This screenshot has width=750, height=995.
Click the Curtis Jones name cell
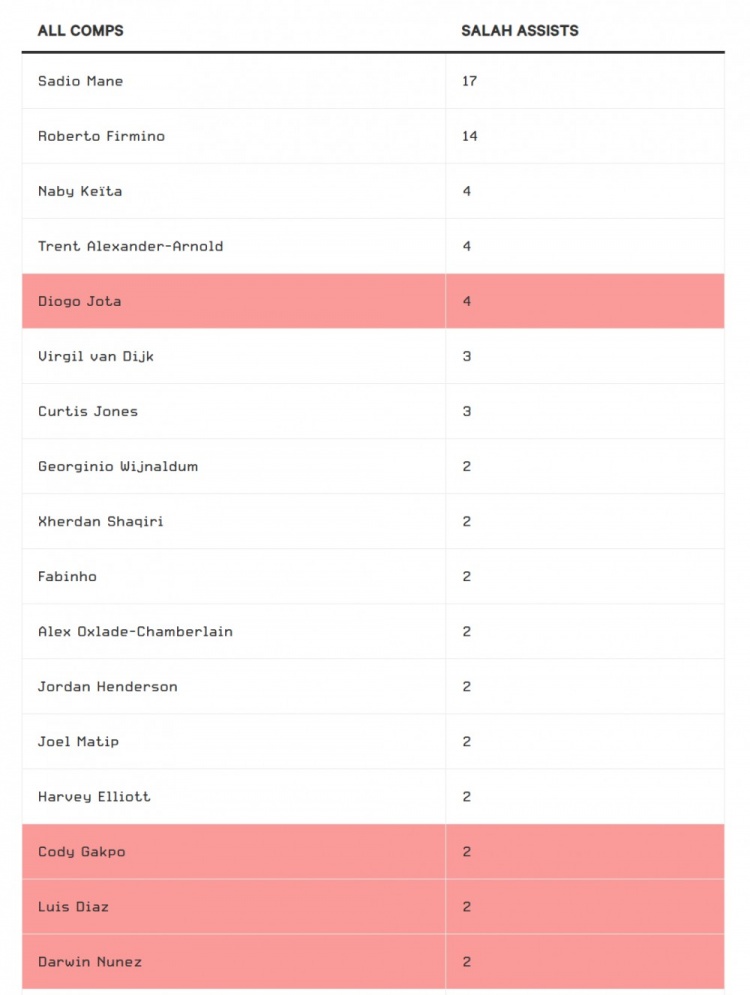pyautogui.click(x=88, y=411)
